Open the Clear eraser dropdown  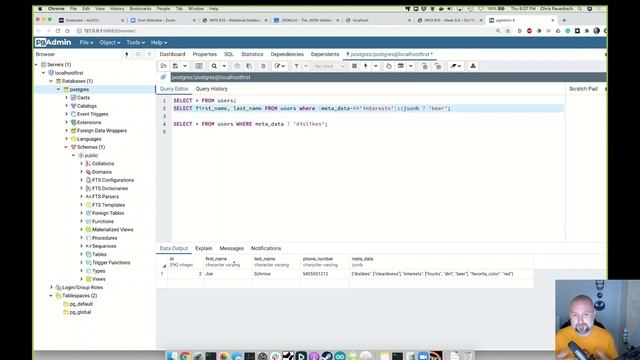pos(456,66)
